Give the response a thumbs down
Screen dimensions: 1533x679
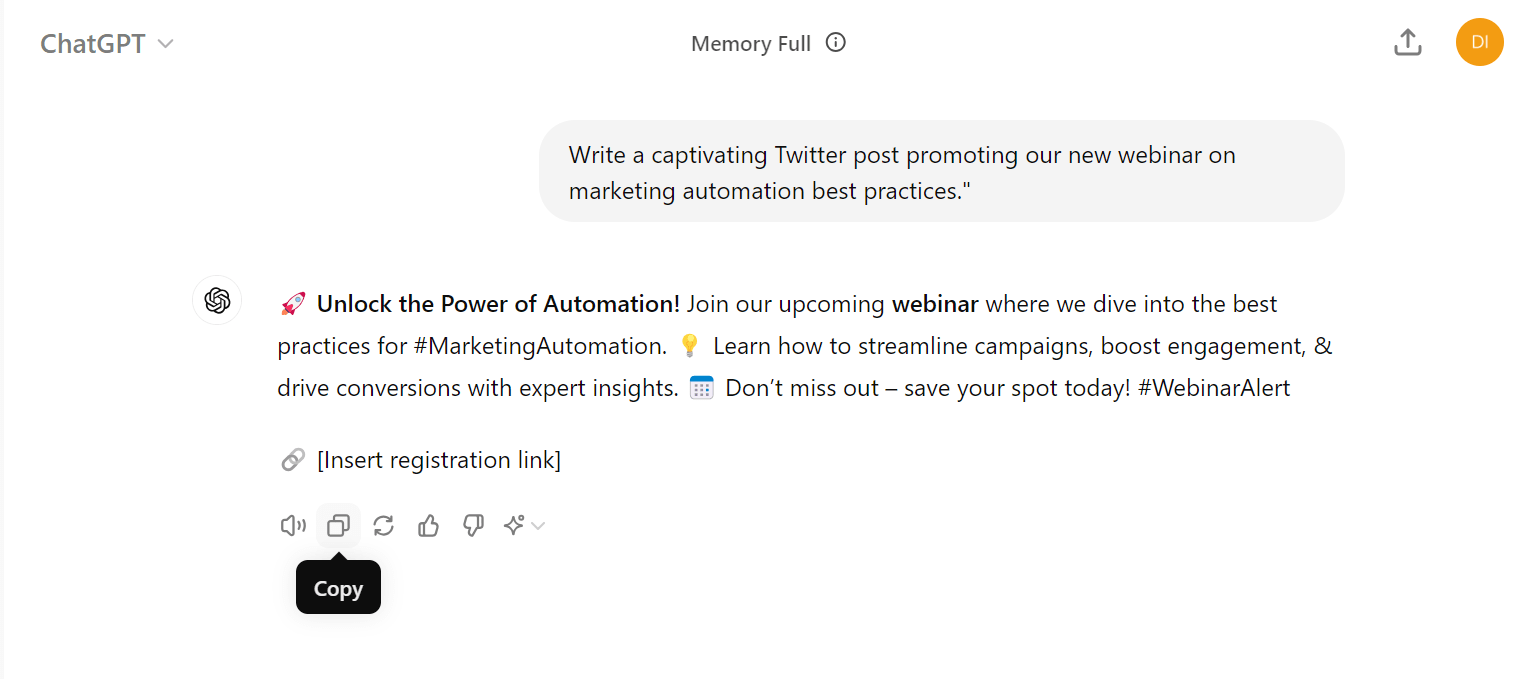coord(473,525)
